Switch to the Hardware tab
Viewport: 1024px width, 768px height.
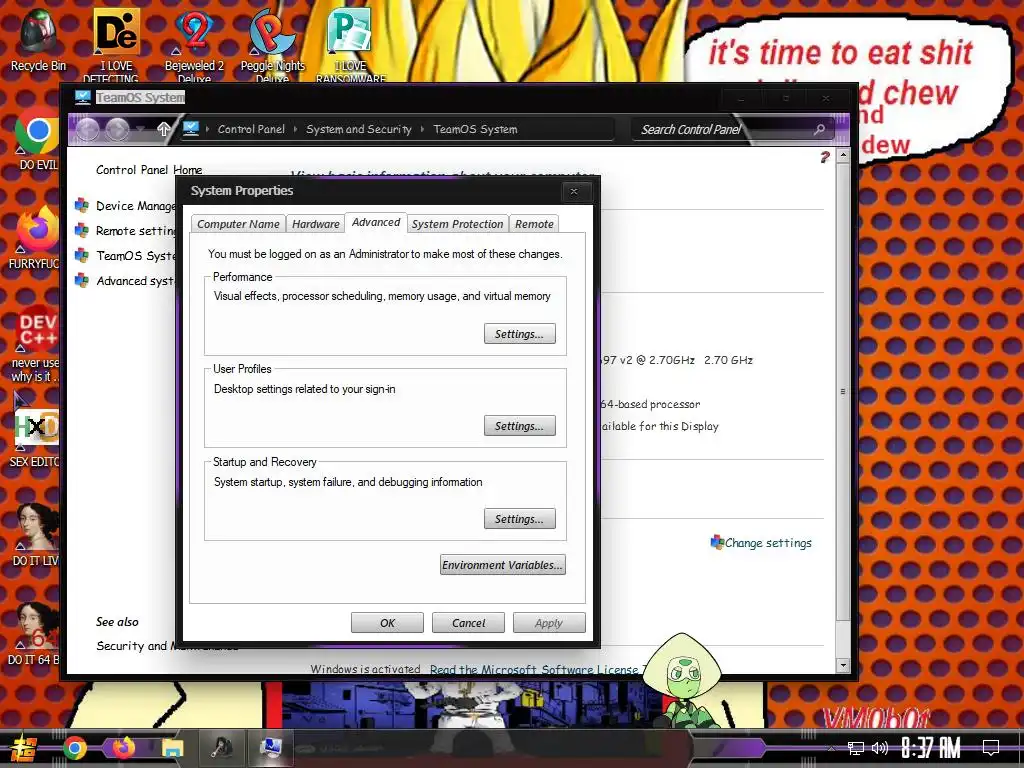tap(315, 224)
